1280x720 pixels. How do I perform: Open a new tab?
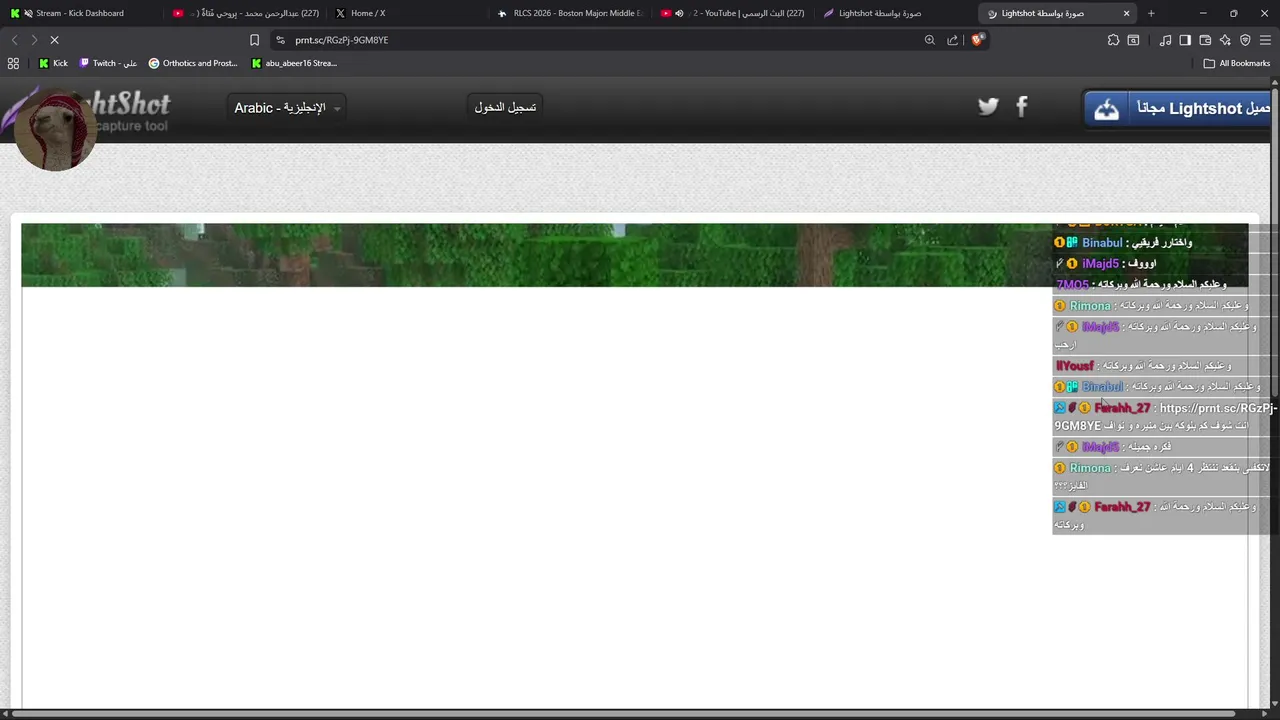point(1151,13)
